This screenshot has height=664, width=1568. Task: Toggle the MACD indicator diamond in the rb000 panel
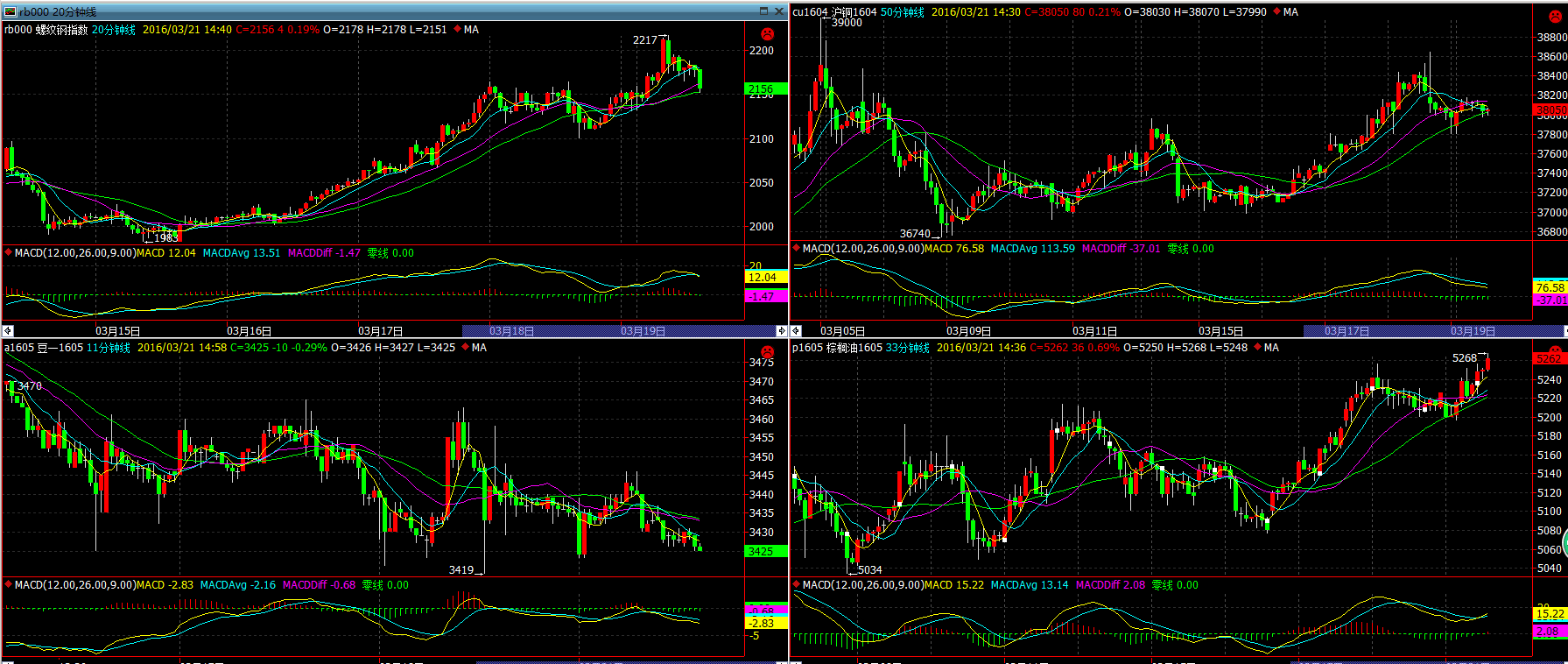9,252
